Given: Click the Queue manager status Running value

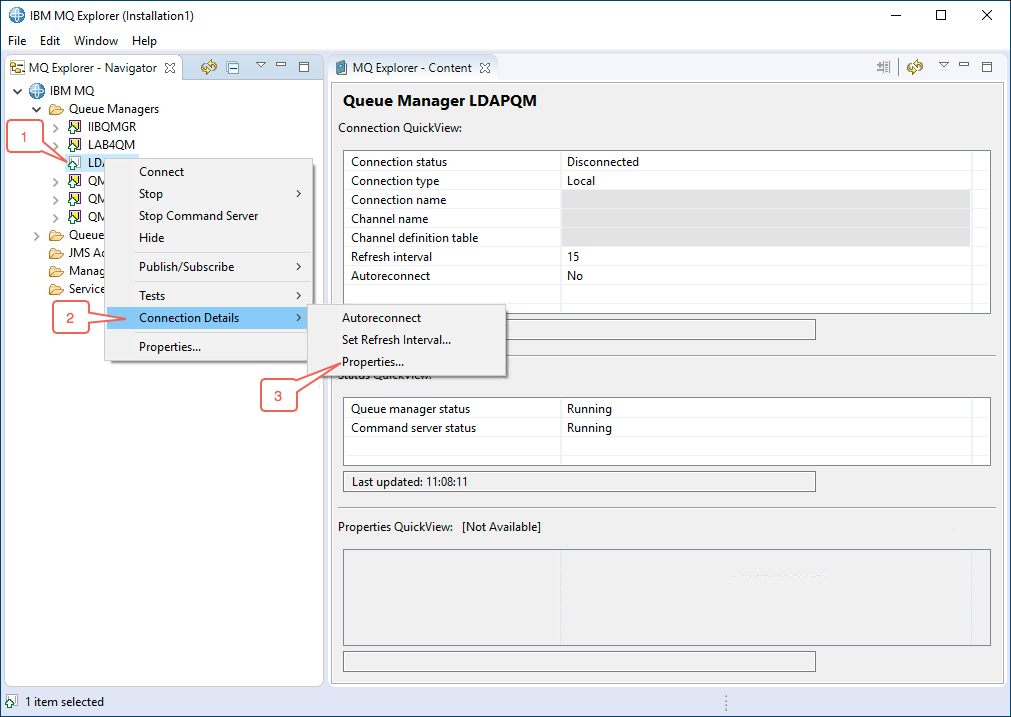Looking at the screenshot, I should click(x=589, y=409).
